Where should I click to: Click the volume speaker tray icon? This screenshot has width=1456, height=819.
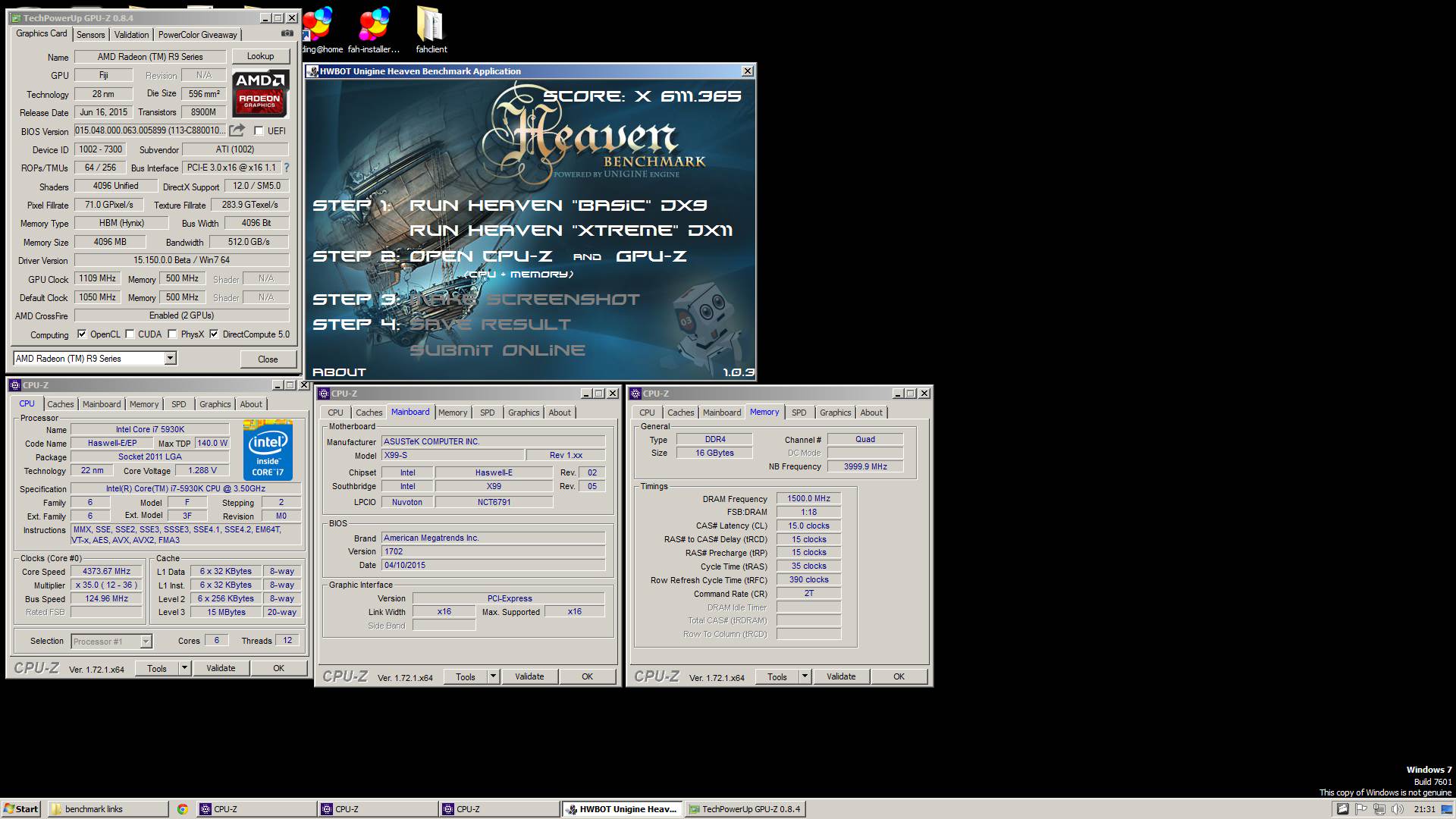pyautogui.click(x=1398, y=809)
